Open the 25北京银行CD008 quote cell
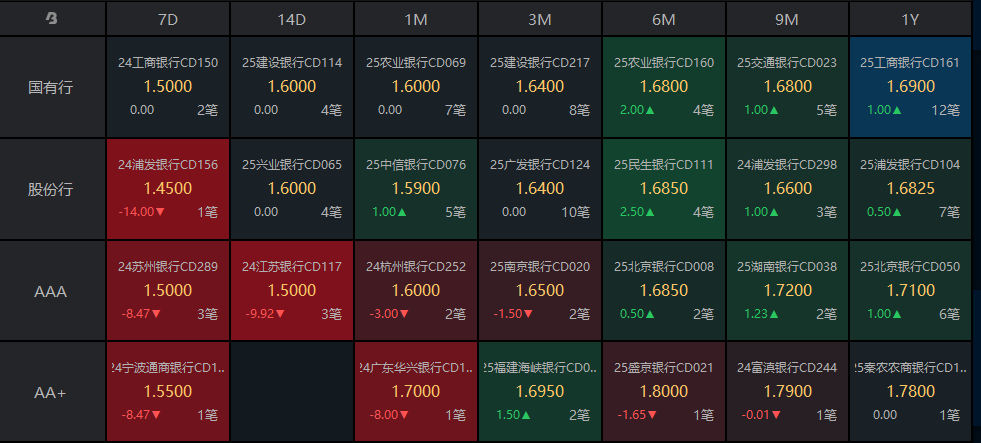The image size is (981, 443). pos(663,291)
